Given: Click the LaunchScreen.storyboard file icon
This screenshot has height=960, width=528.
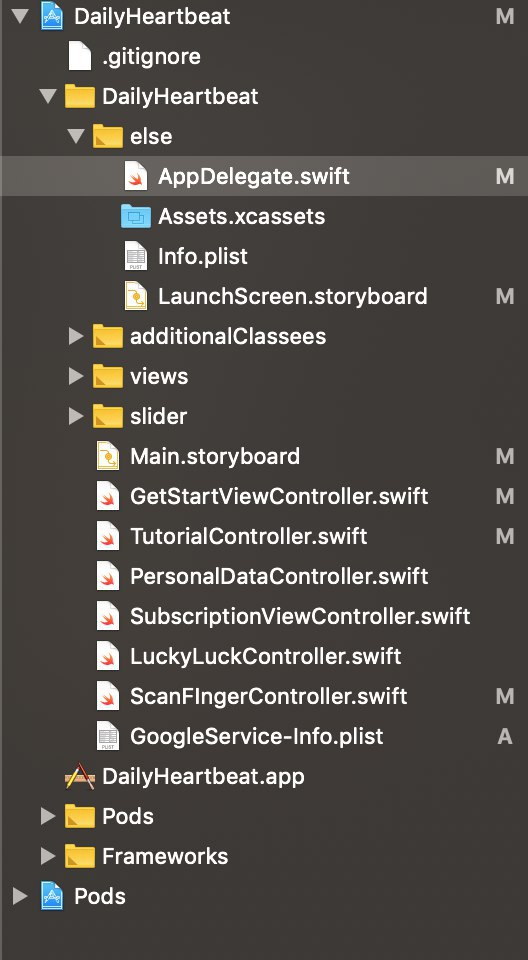Looking at the screenshot, I should pyautogui.click(x=135, y=296).
